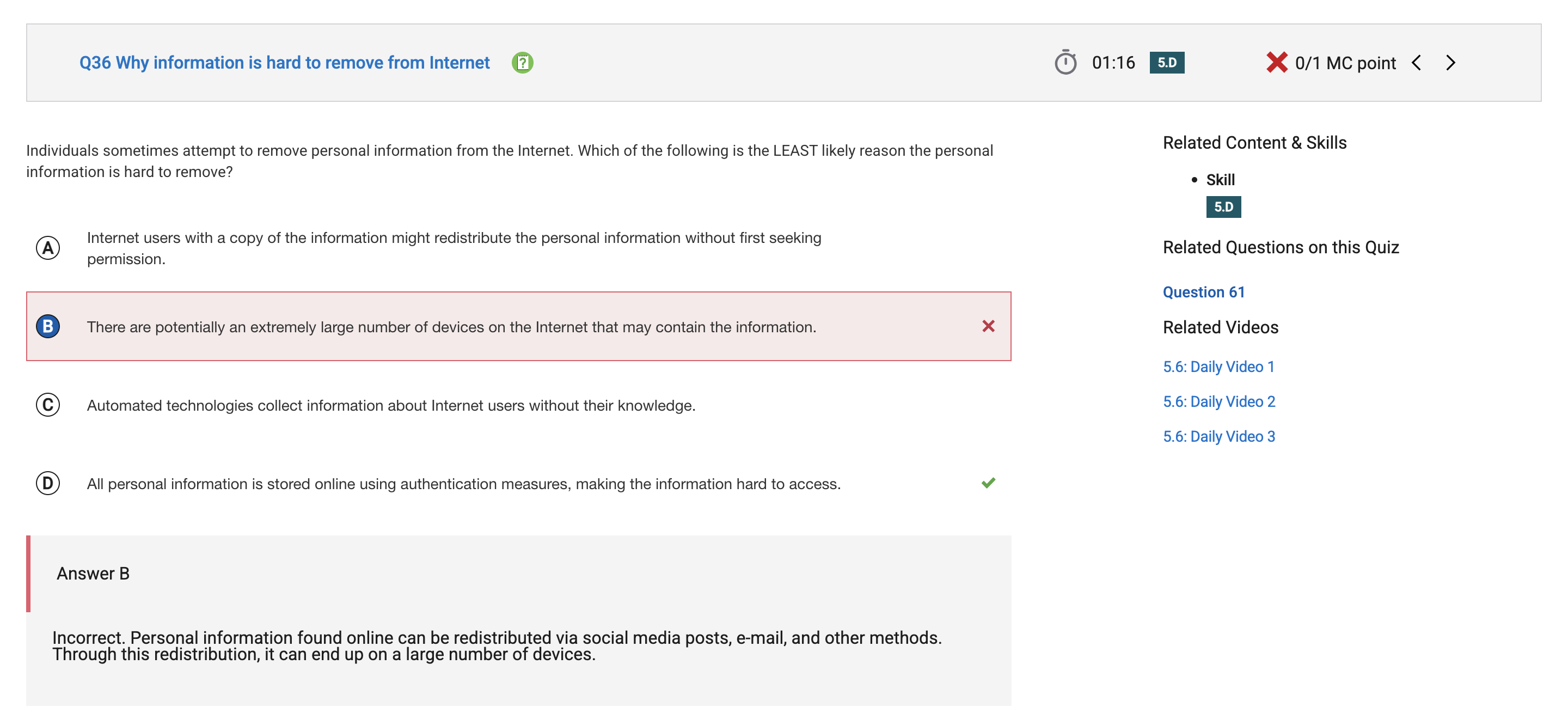Select answer choice D radio circle
The height and width of the screenshot is (707, 1568).
click(x=48, y=484)
